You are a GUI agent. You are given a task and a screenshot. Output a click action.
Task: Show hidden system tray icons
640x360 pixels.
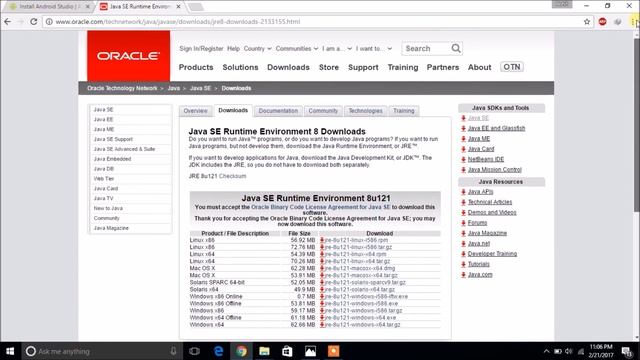click(x=547, y=351)
